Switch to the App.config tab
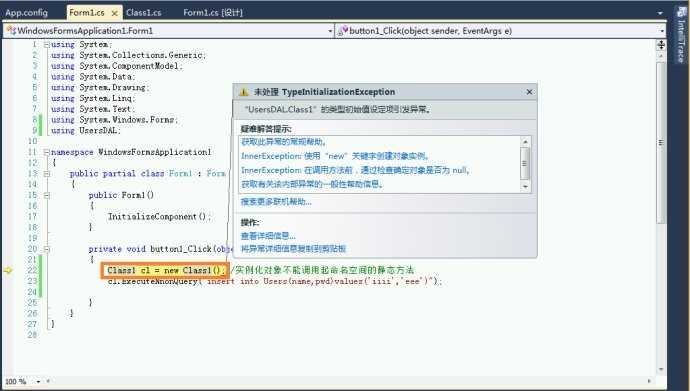690x391 pixels. pos(26,12)
